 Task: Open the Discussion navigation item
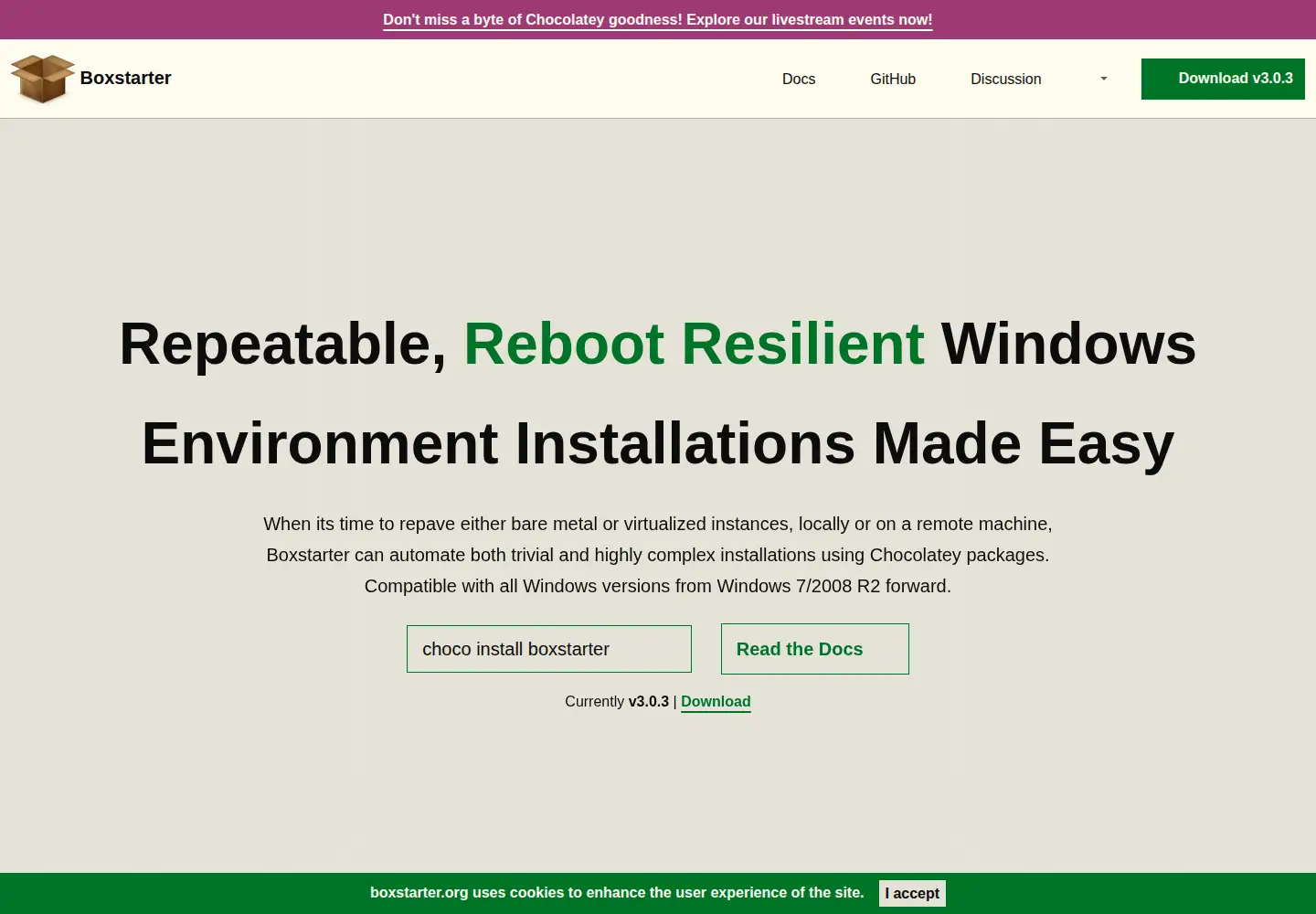1006,79
